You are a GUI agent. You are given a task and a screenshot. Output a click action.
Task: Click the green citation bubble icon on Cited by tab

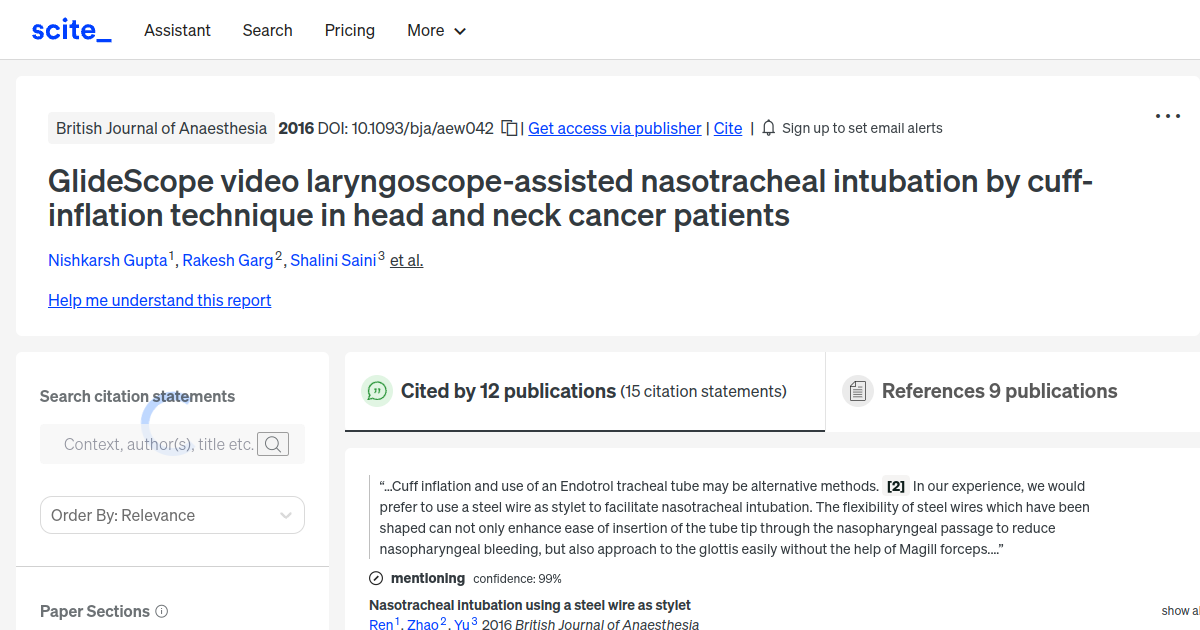tap(377, 391)
